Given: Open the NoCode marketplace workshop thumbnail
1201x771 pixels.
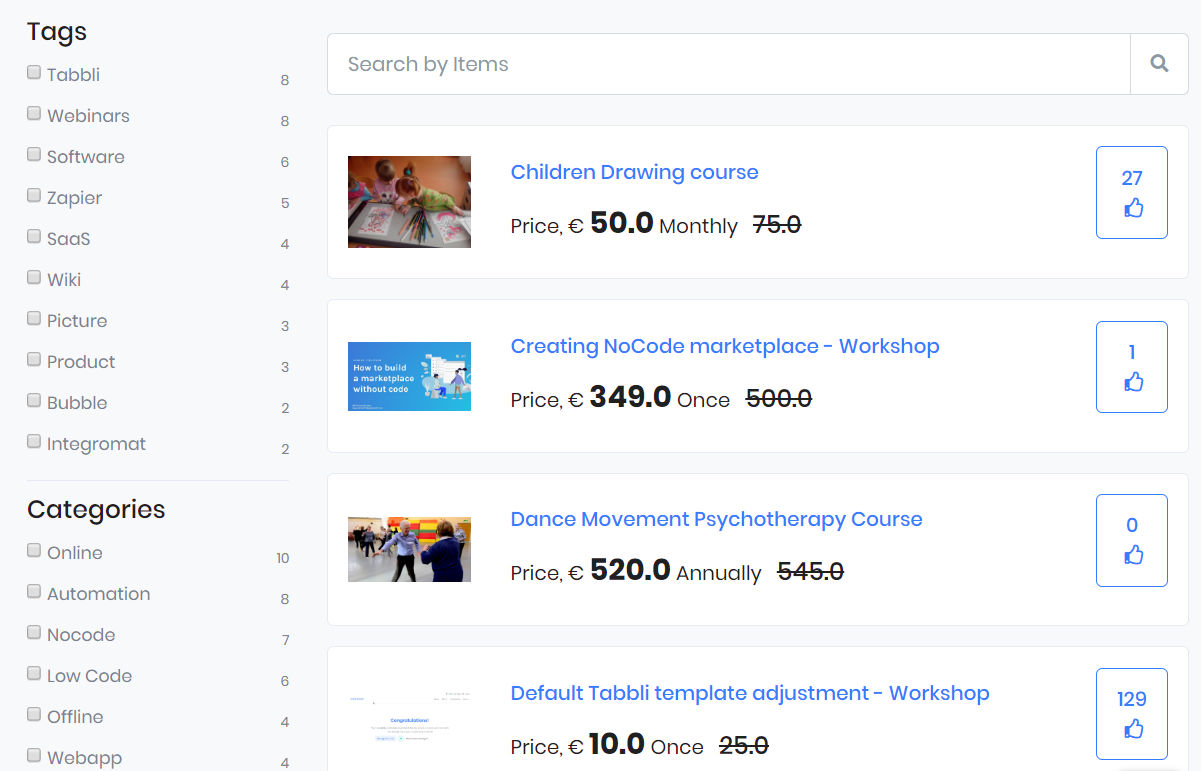Looking at the screenshot, I should (409, 376).
